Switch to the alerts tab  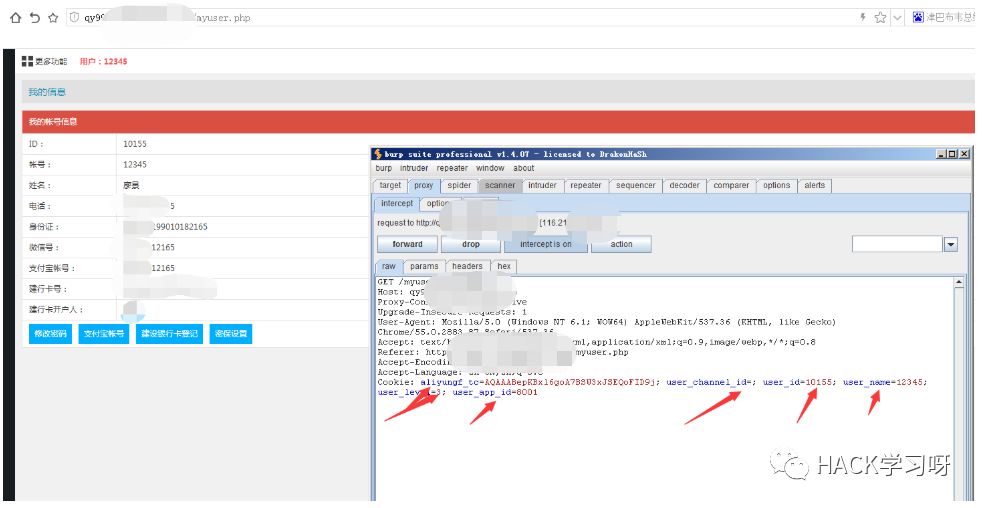[814, 185]
